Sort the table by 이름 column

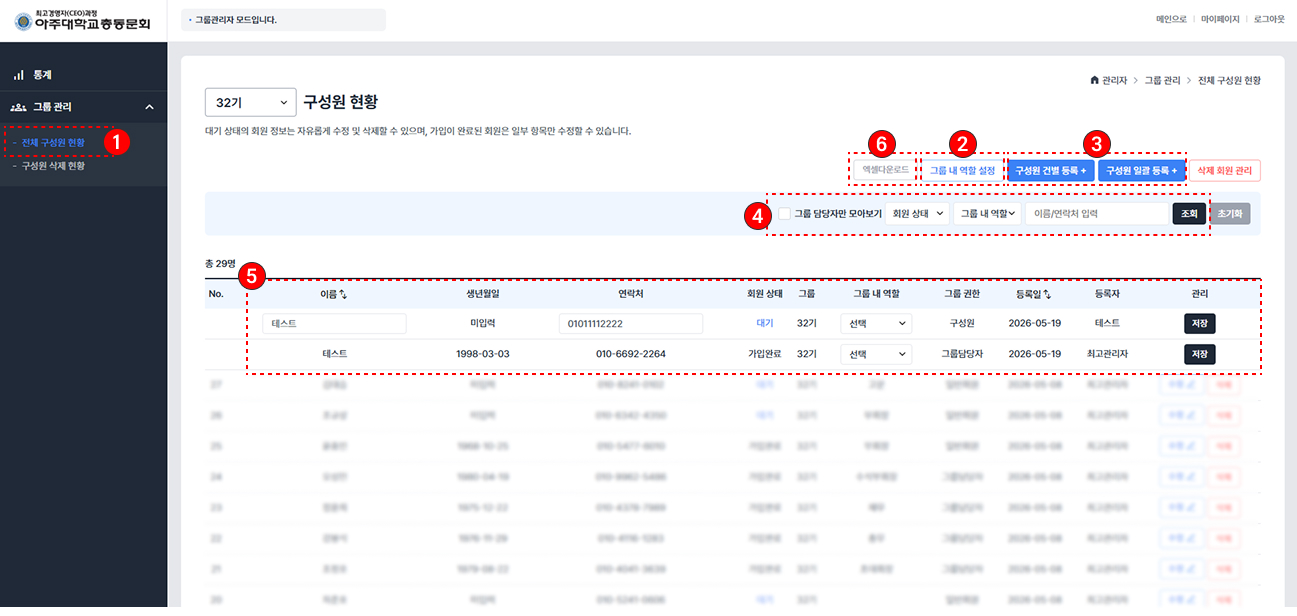tap(334, 294)
